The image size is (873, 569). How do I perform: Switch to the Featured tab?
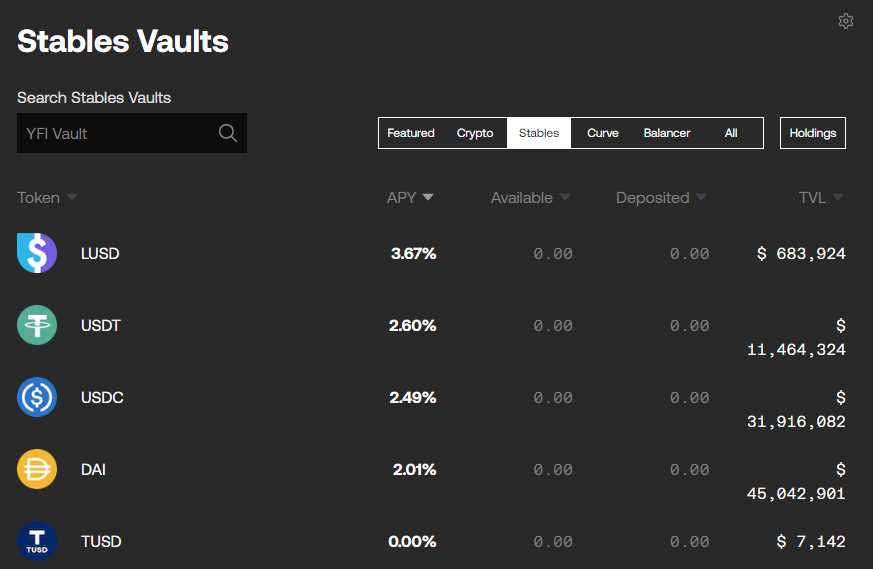(x=411, y=133)
